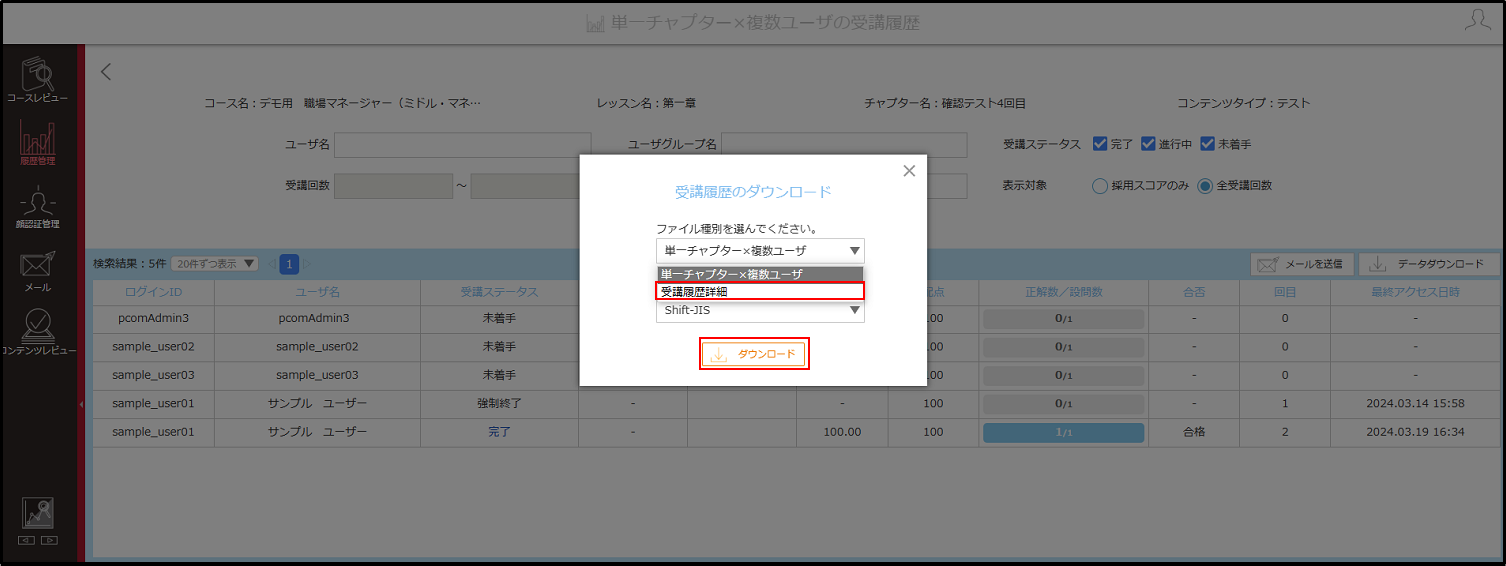This screenshot has width=1506, height=566.
Task: Click the データダウンロード button
Action: pos(1428,264)
